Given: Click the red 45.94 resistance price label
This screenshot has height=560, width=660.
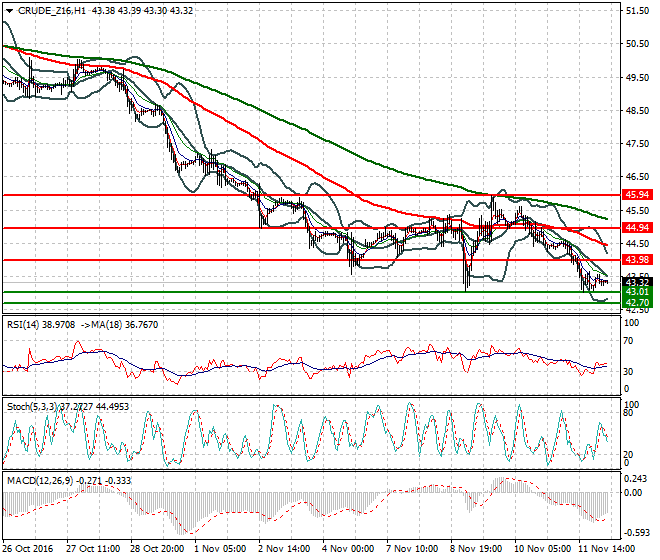Looking at the screenshot, I should [637, 195].
